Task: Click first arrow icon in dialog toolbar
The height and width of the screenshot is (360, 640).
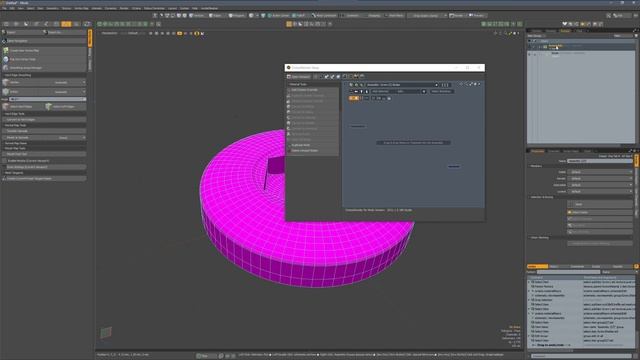Action: point(327,76)
